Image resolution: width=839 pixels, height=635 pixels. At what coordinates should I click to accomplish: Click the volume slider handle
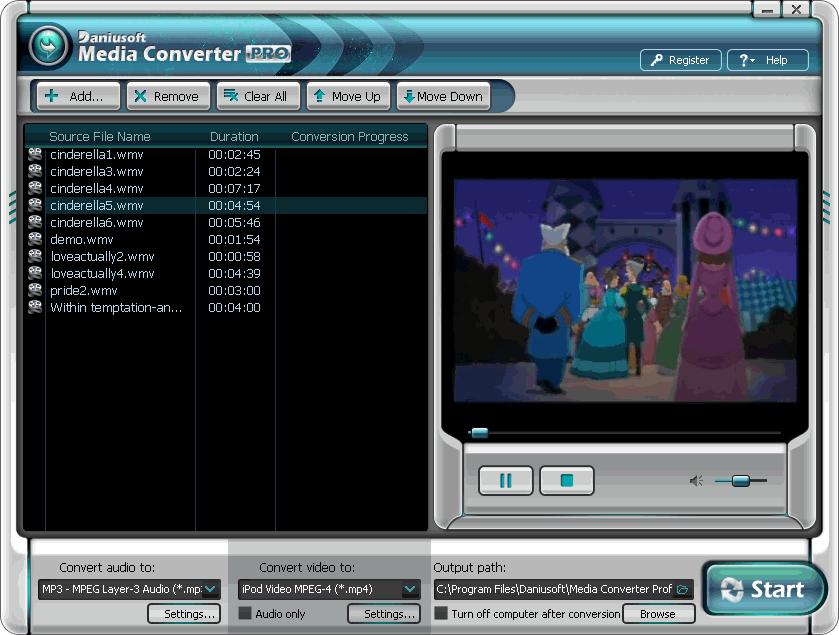(741, 480)
